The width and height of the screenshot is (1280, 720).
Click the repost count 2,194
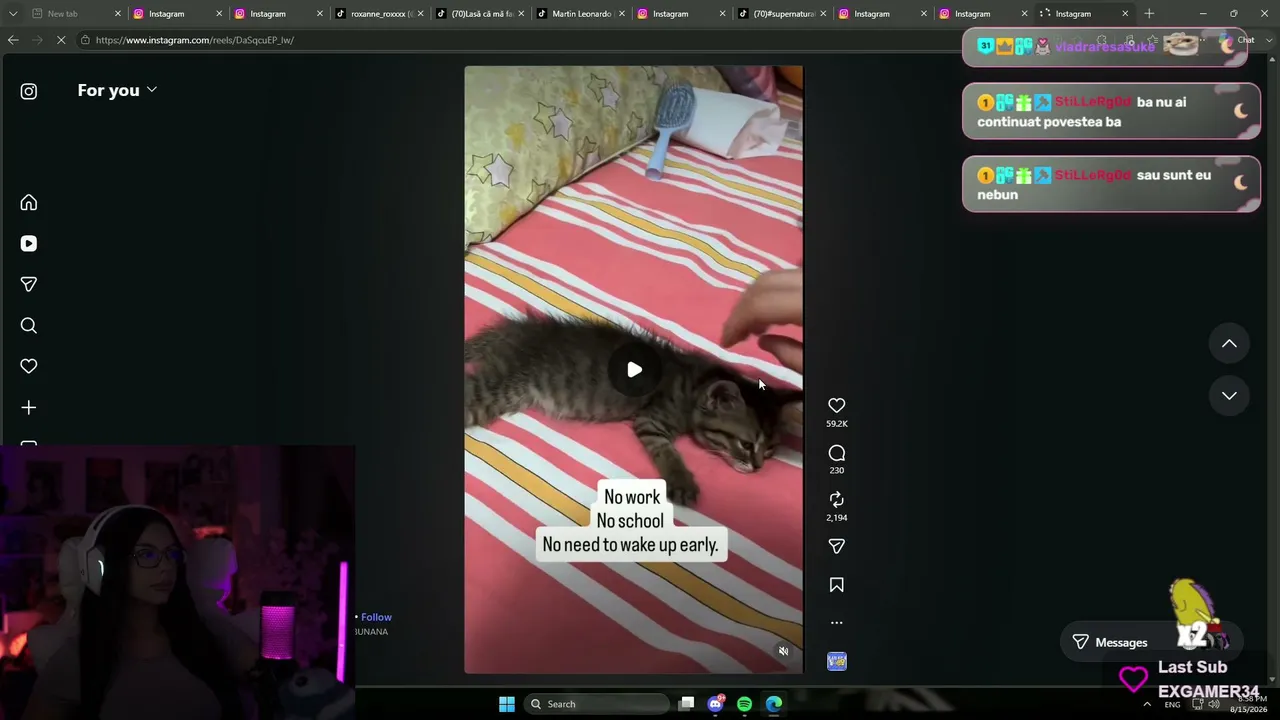click(837, 518)
